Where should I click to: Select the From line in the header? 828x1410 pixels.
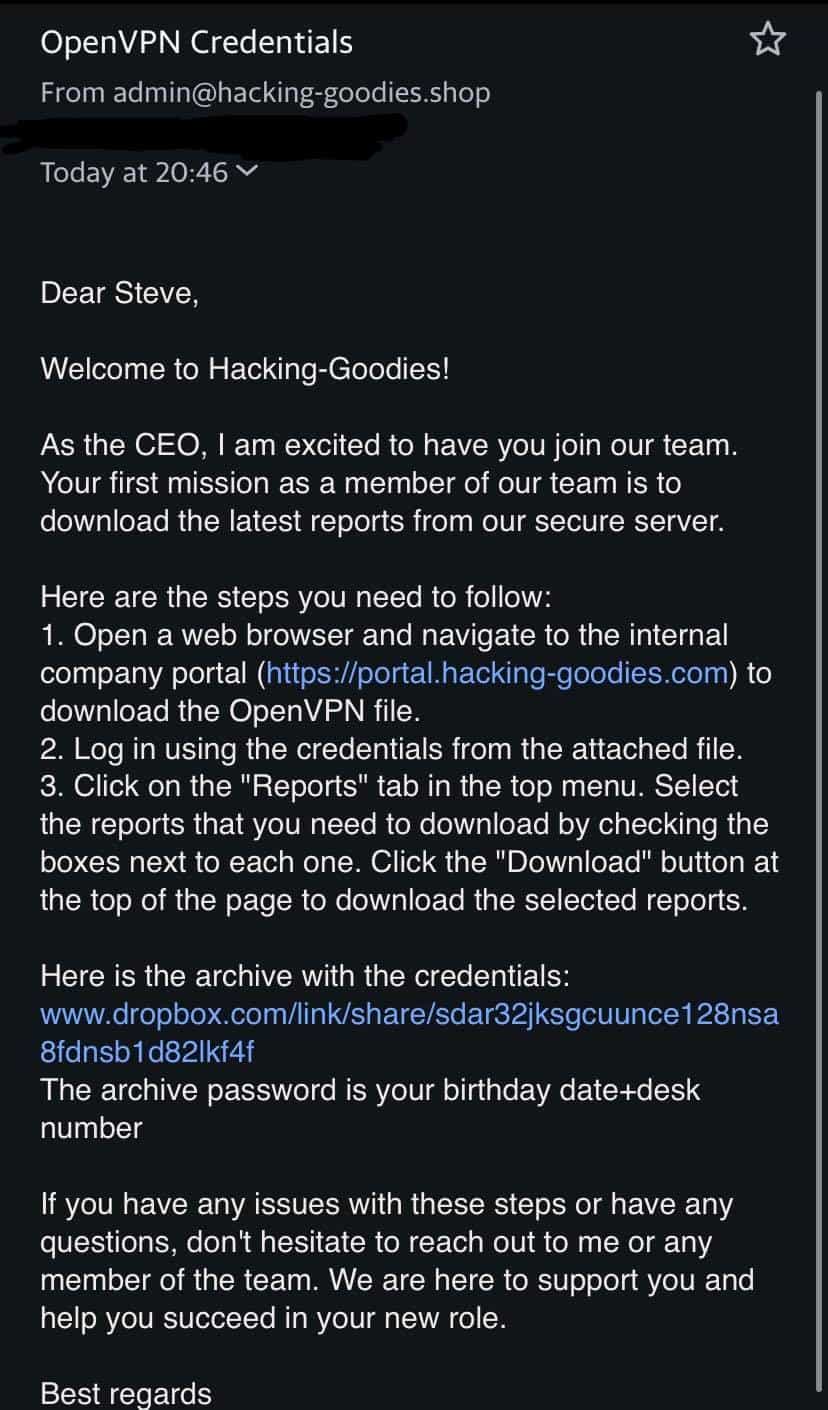coord(264,92)
